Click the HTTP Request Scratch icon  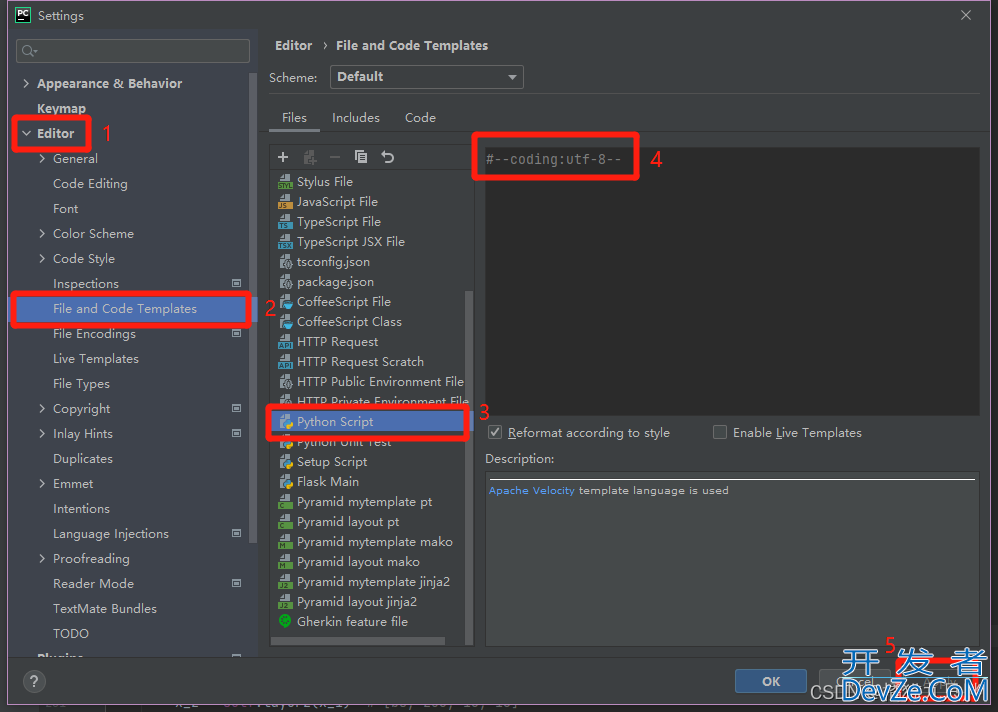(285, 362)
